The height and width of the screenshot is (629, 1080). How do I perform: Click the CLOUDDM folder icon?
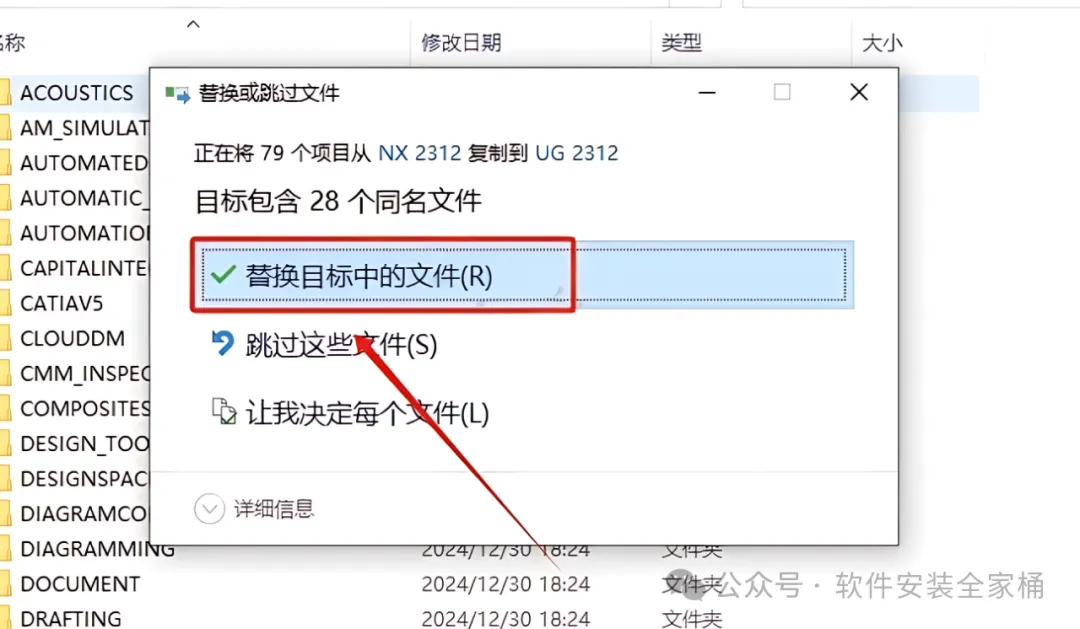click(6, 338)
